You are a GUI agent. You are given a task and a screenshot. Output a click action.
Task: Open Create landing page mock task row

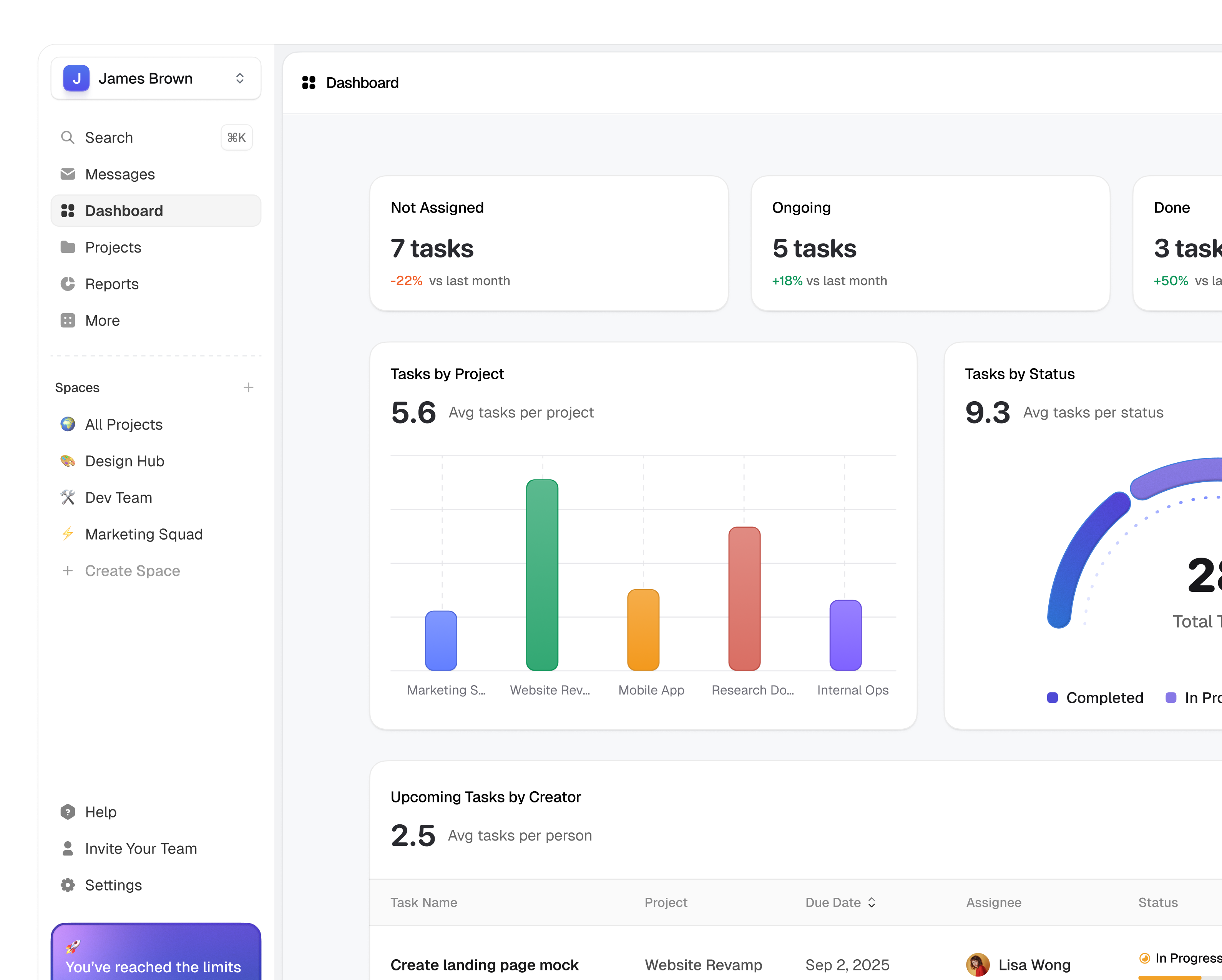[484, 965]
